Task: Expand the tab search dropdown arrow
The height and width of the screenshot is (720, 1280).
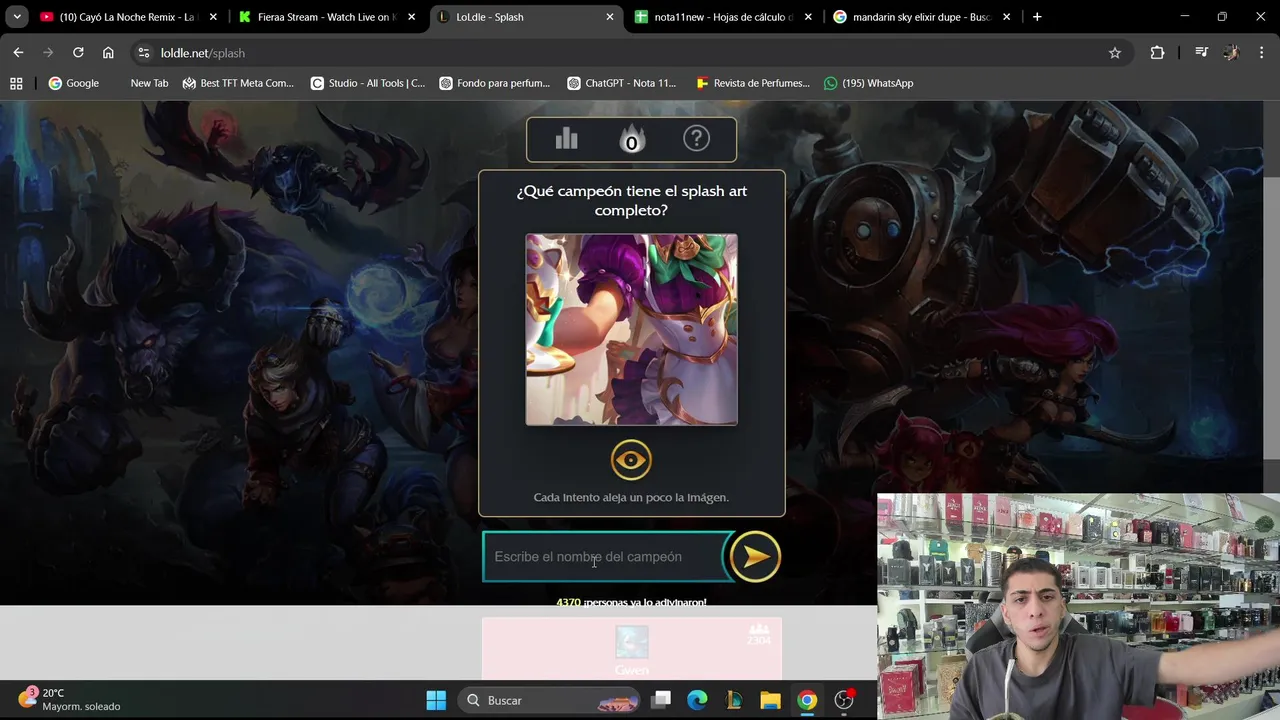Action: coord(17,17)
